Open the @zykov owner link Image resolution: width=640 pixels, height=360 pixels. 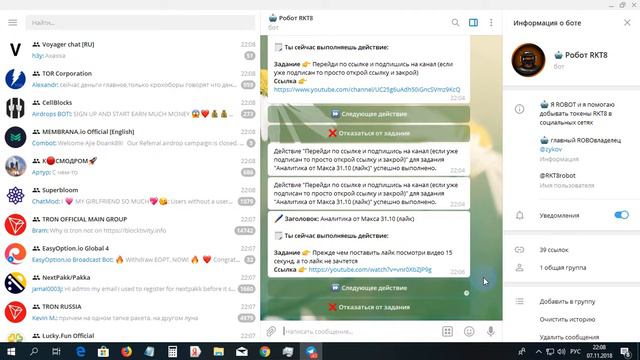550,149
